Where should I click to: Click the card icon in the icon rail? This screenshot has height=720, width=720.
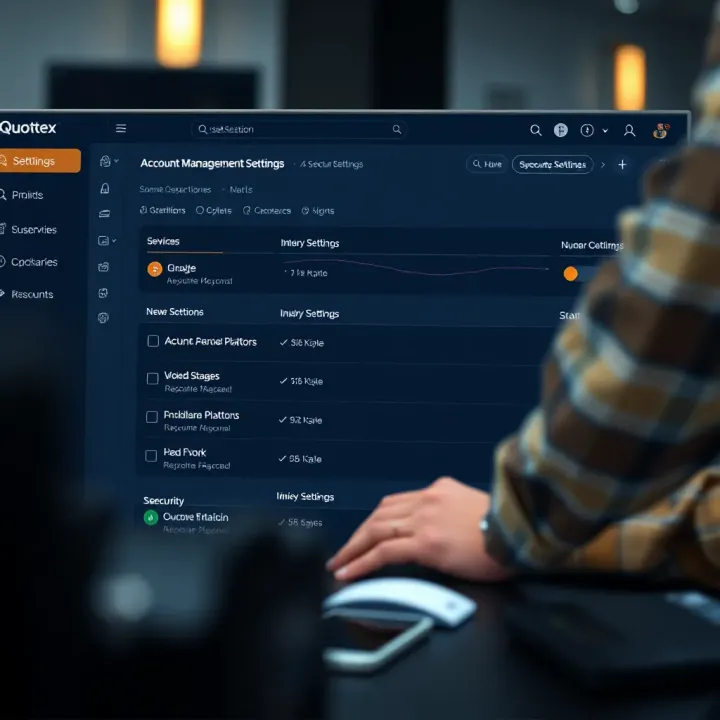(x=104, y=214)
